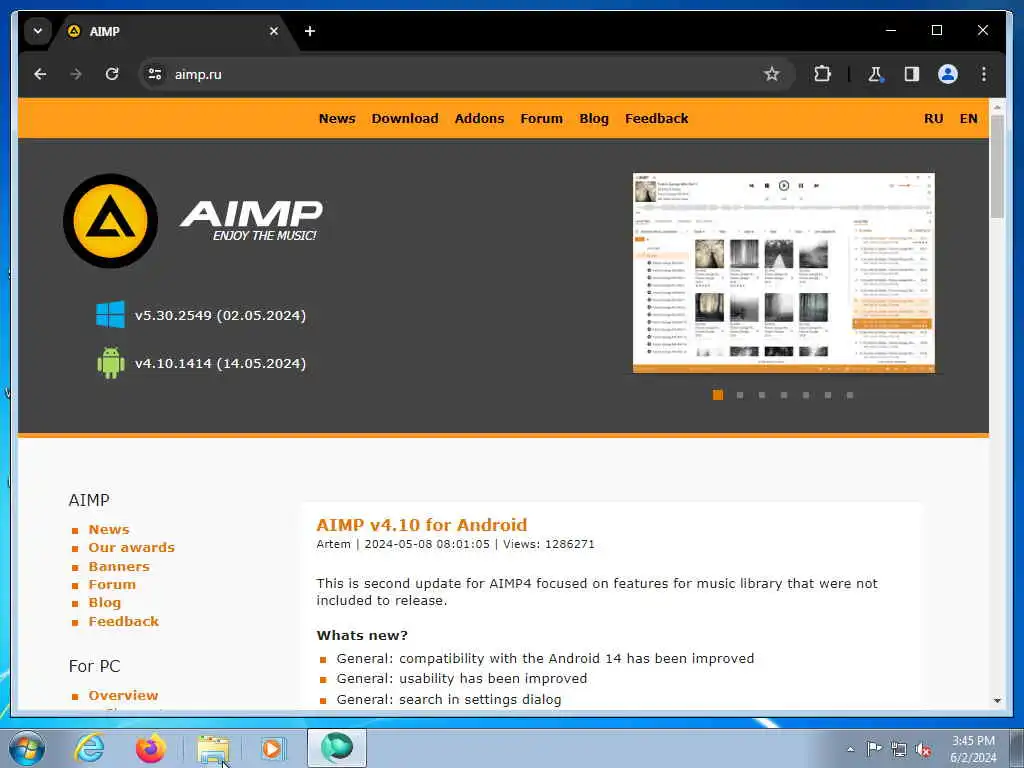Viewport: 1024px width, 768px height.
Task: Select the first orange slideshow dot
Action: [x=718, y=395]
